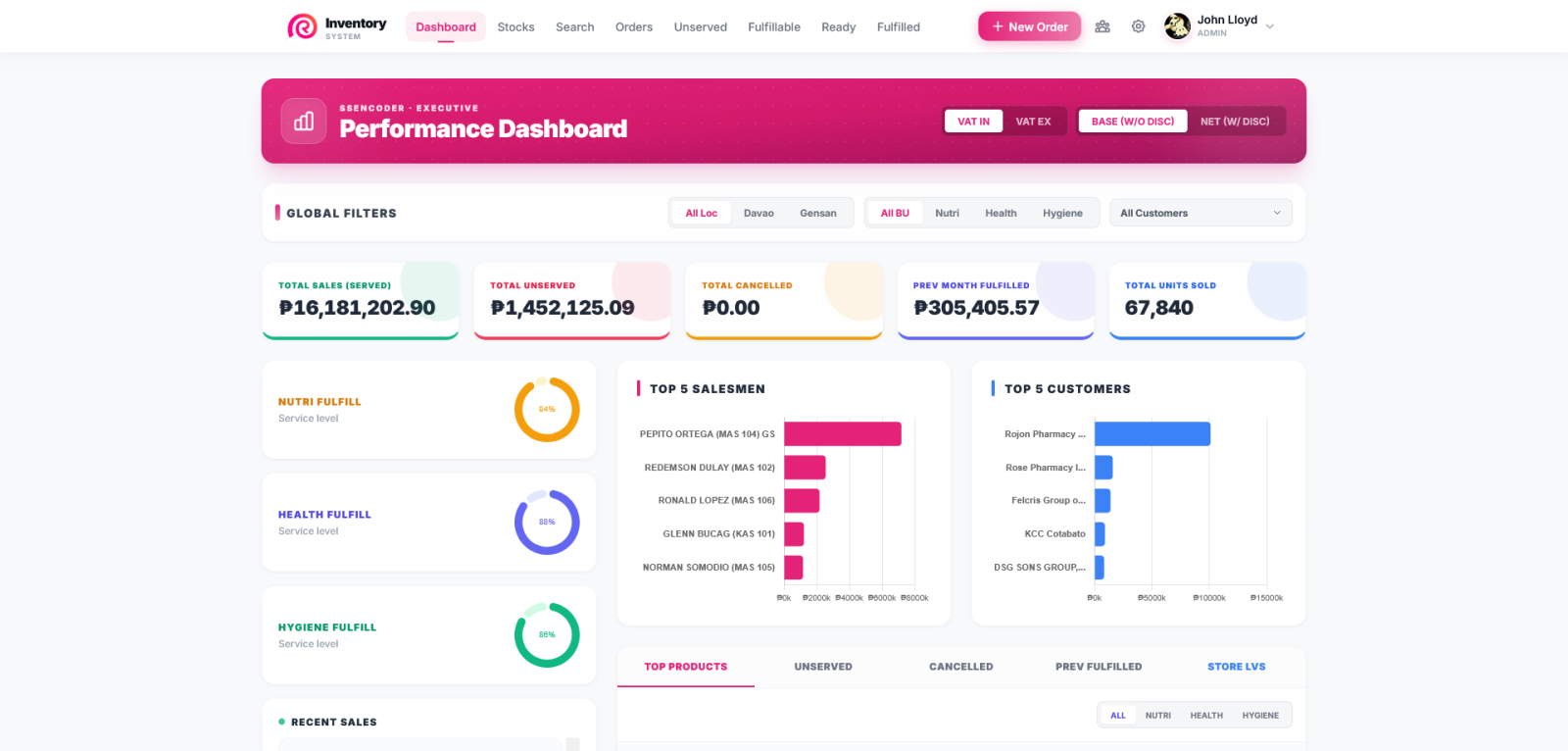Open the users group icon in header
This screenshot has width=1568, height=751.
[1102, 26]
